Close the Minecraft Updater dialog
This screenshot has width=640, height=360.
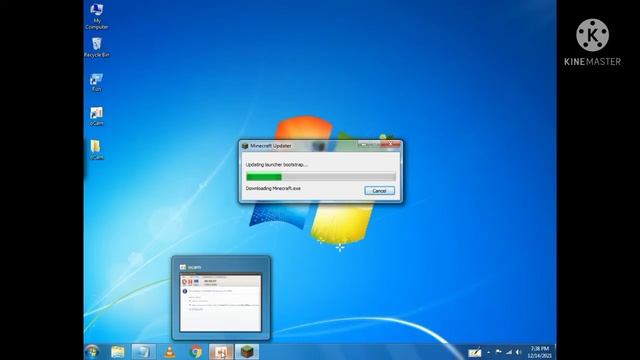391,144
